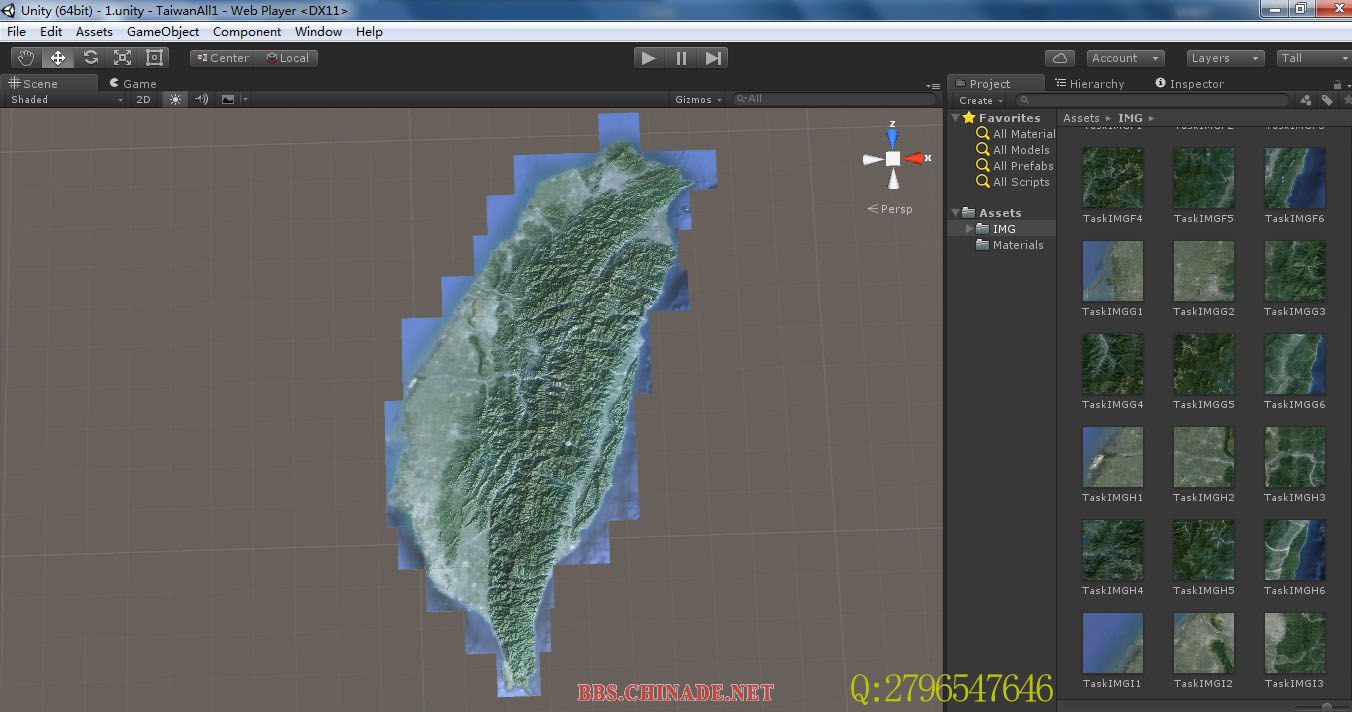Select All Scripts favorite search
This screenshot has width=1352, height=712.
pyautogui.click(x=1013, y=182)
